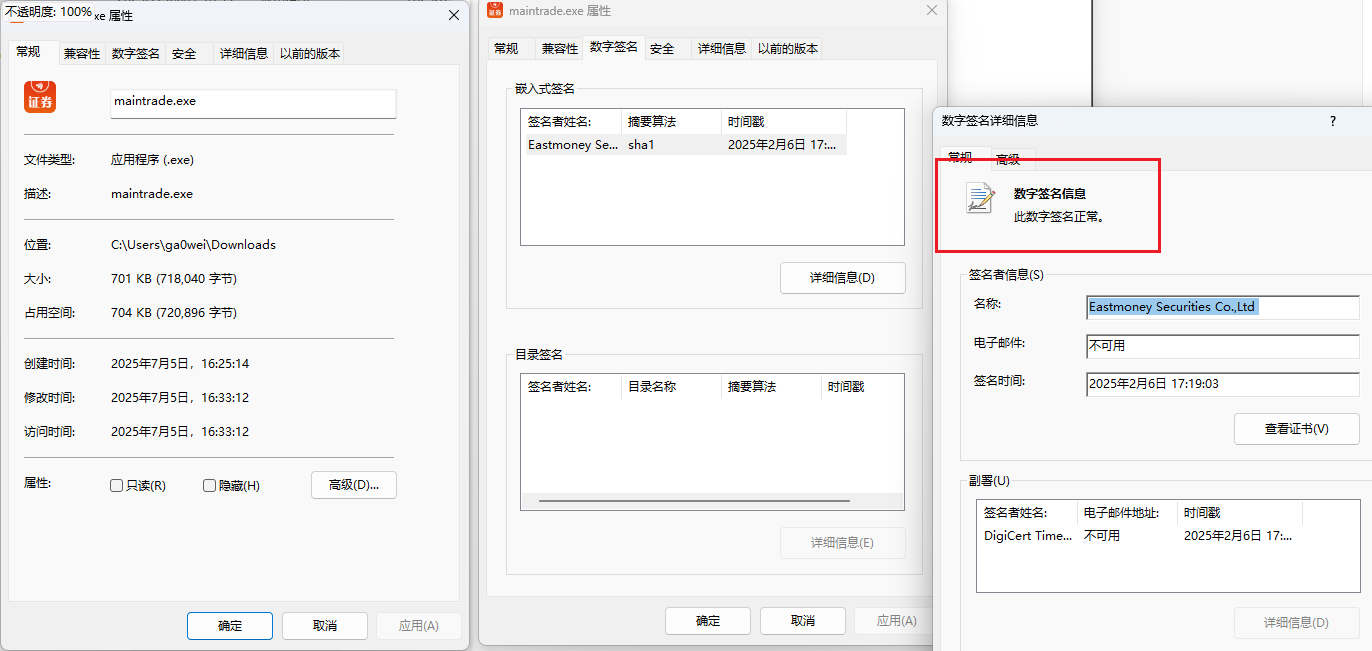Click the 占用空间 value 704 KB (720,896 字节)

174,313
